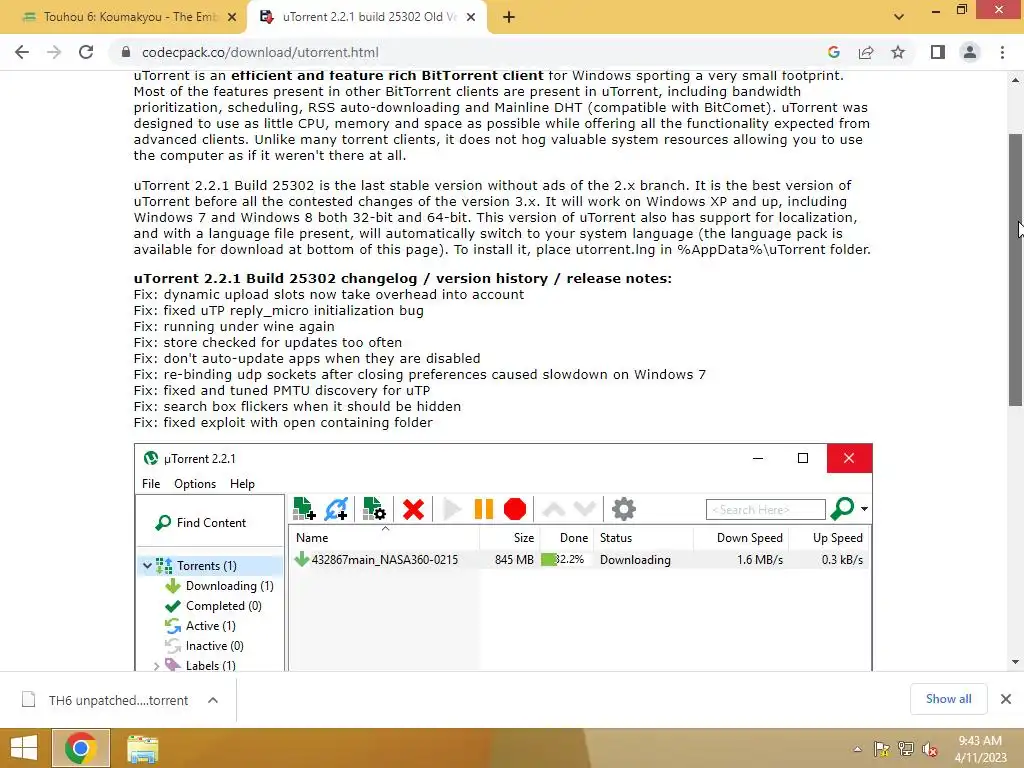Click the grey Start play icon
The height and width of the screenshot is (768, 1024).
[x=451, y=509]
